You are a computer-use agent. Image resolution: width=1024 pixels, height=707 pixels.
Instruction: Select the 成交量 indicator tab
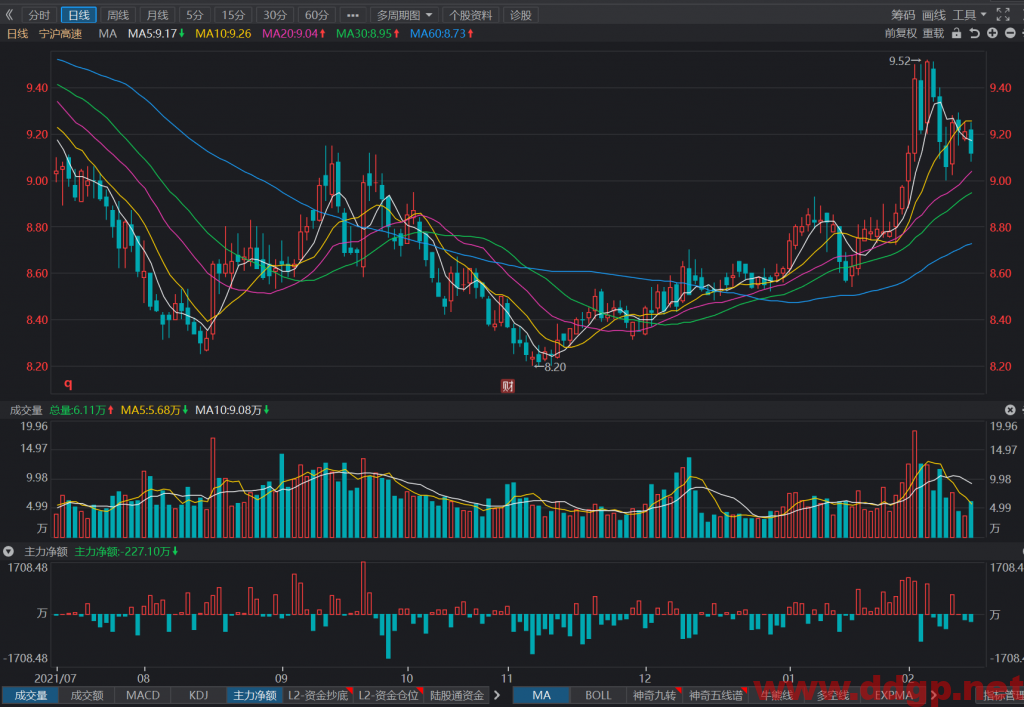(x=31, y=696)
